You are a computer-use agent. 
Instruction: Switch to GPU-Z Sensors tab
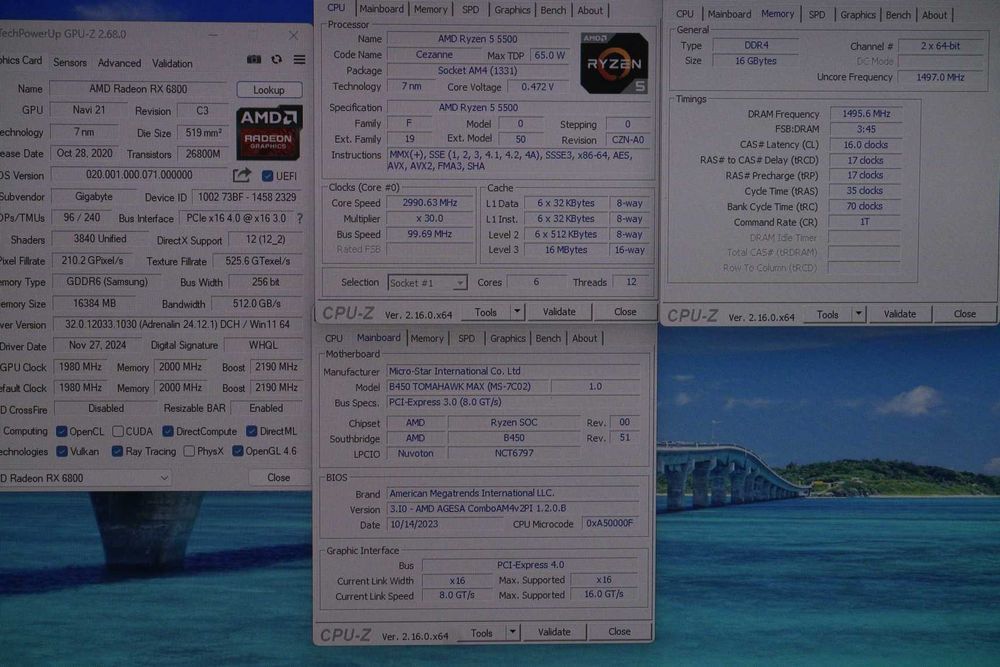tap(70, 62)
